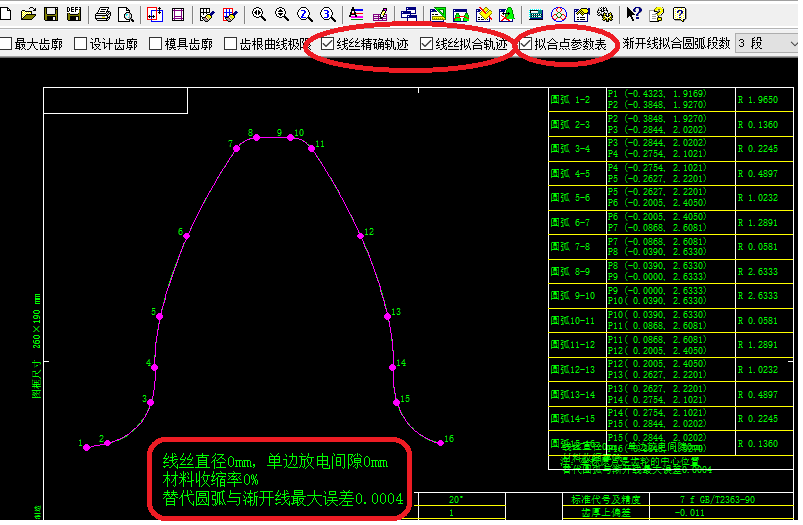Viewport: 803px width, 525px height.
Task: Uncheck the 线丝精确轨迹 checkbox
Action: pos(327,44)
